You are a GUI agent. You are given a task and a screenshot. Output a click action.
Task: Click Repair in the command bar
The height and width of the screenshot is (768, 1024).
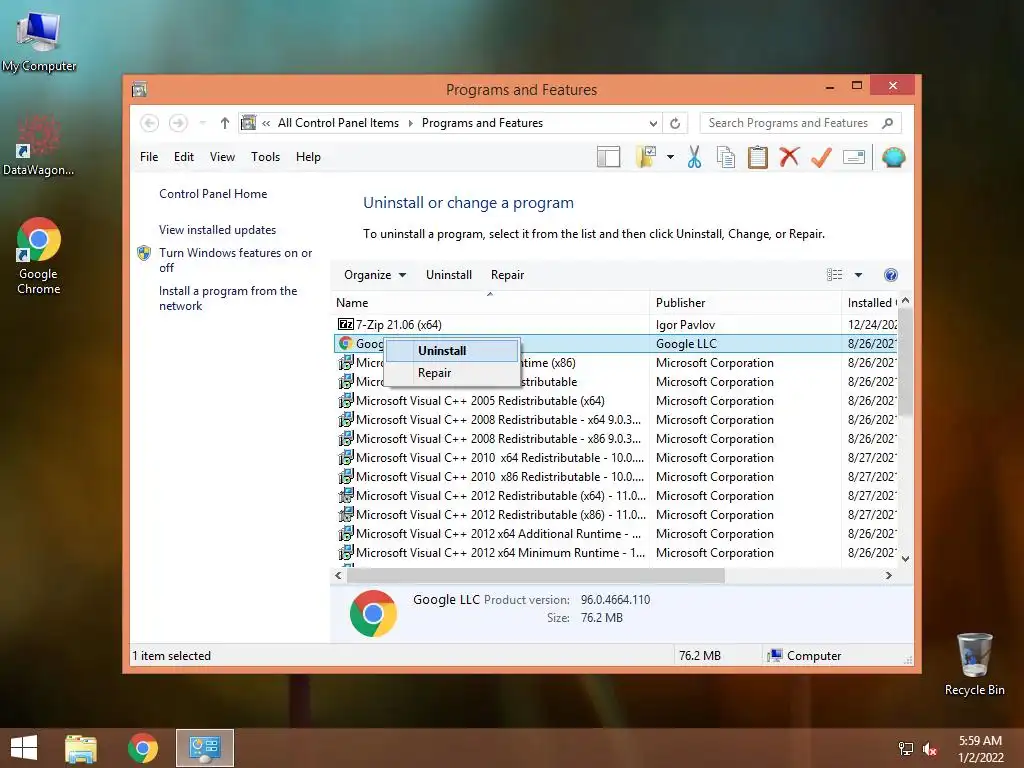(507, 275)
